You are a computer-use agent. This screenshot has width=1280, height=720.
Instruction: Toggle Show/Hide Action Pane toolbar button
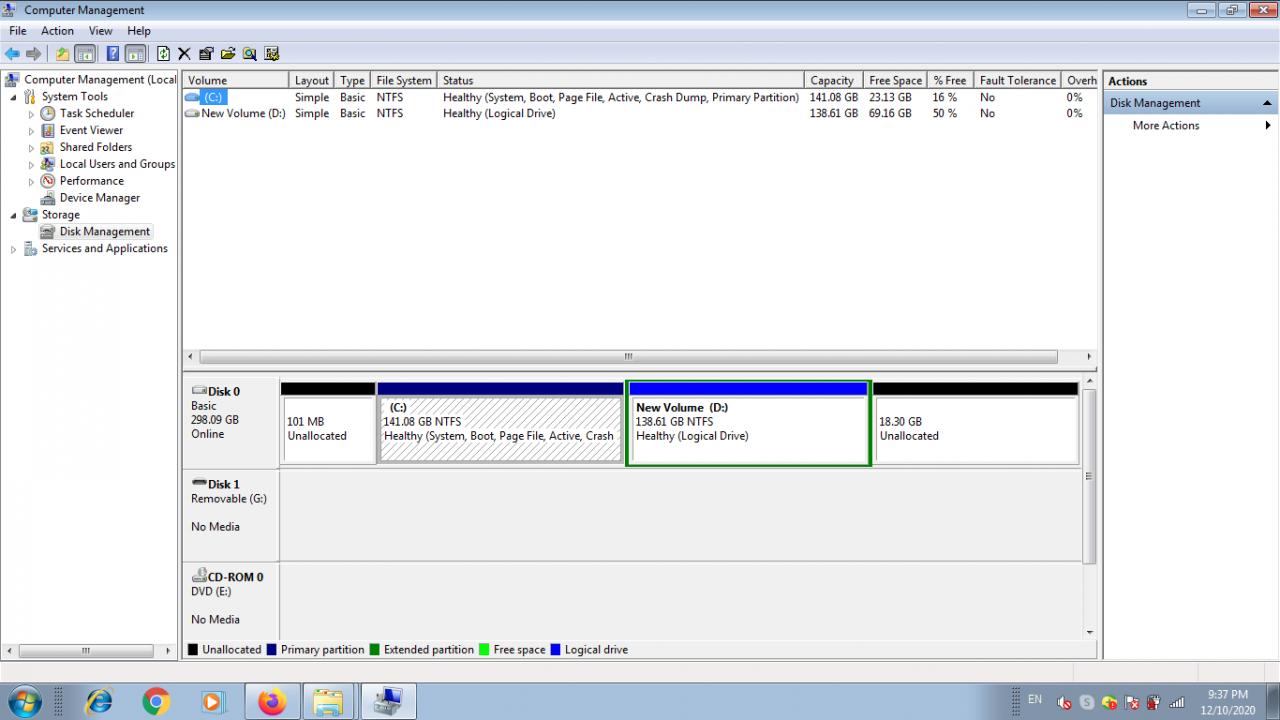click(x=136, y=54)
